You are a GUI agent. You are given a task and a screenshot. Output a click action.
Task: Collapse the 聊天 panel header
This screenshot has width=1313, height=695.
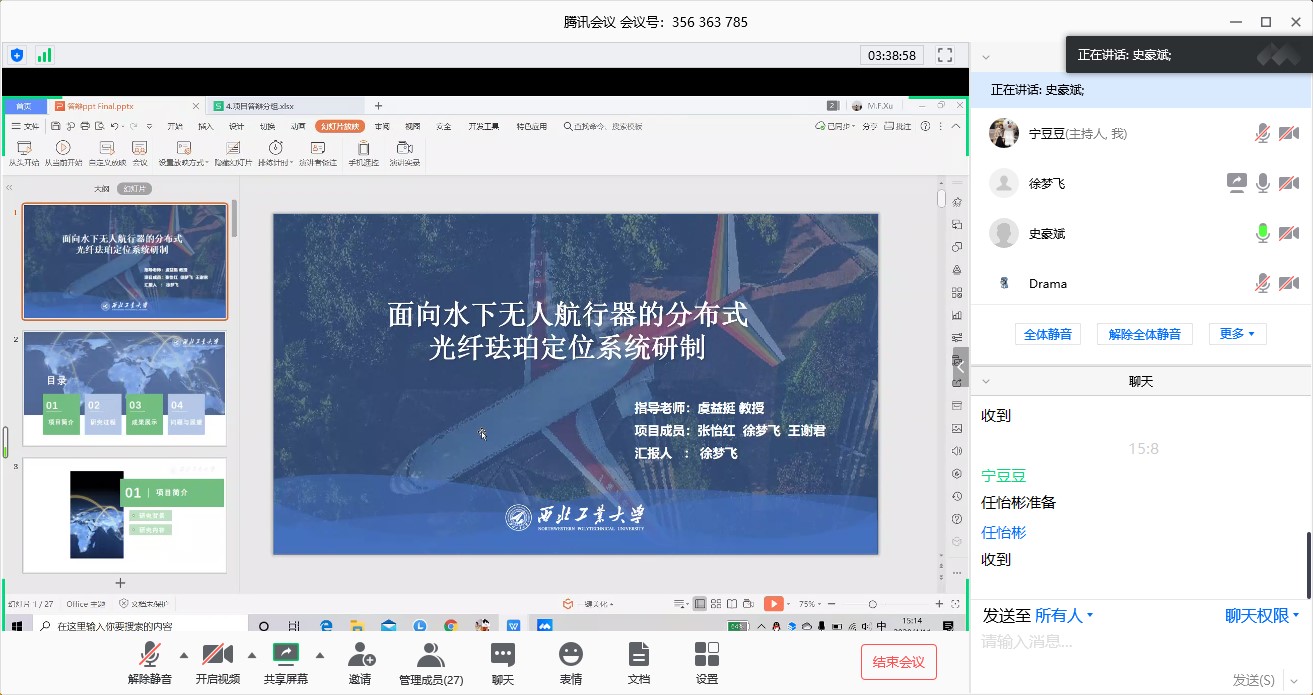click(986, 381)
